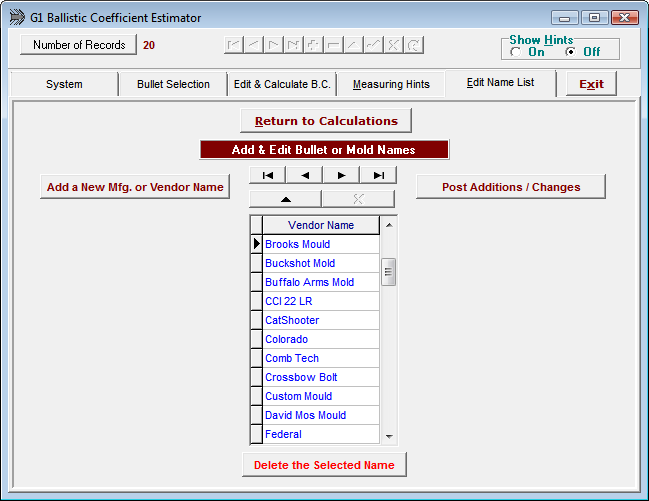
Task: Click the disabled post-edit checkmark icon
Action: tap(373, 45)
